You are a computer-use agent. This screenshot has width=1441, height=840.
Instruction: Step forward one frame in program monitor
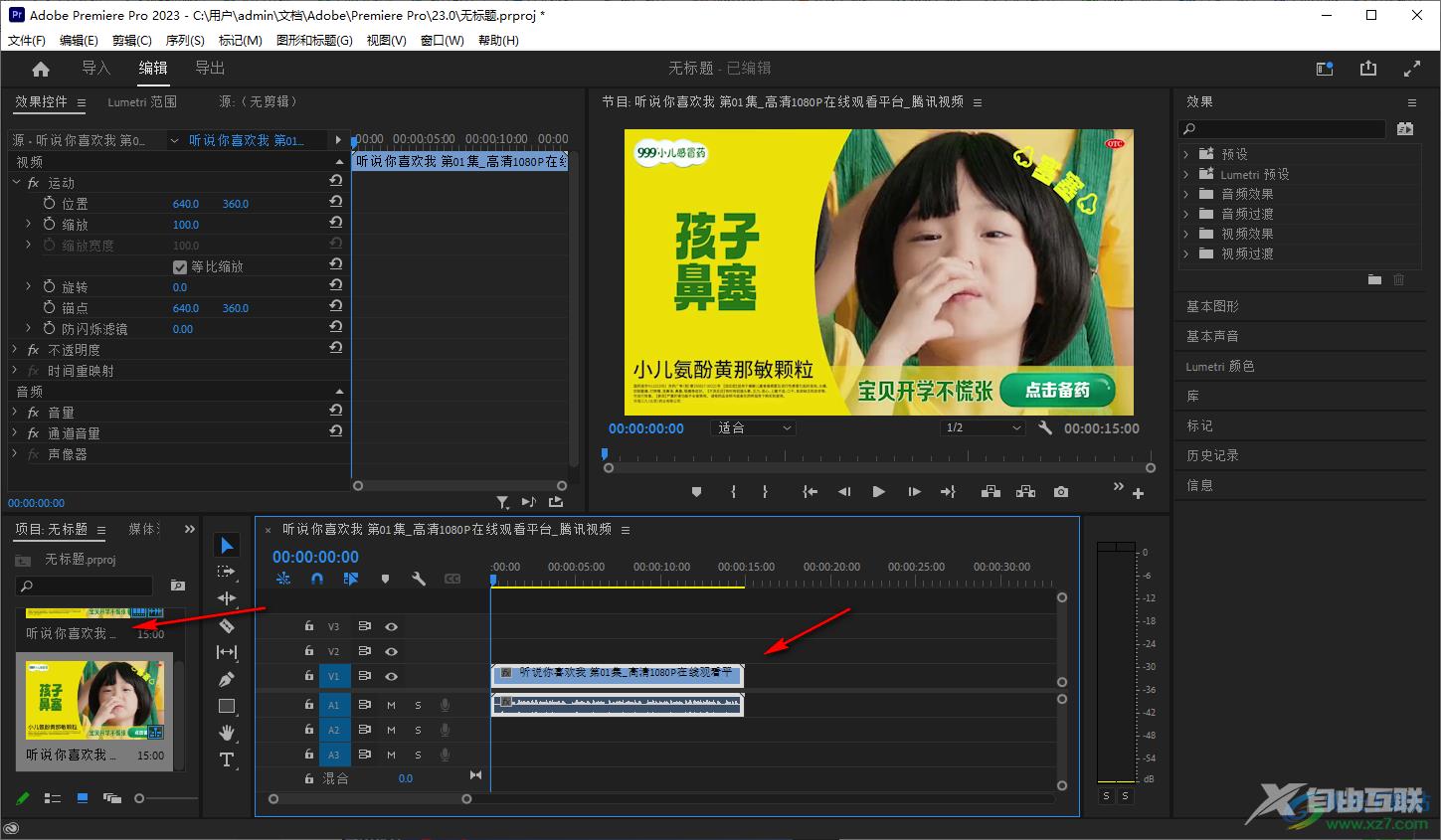tap(914, 491)
